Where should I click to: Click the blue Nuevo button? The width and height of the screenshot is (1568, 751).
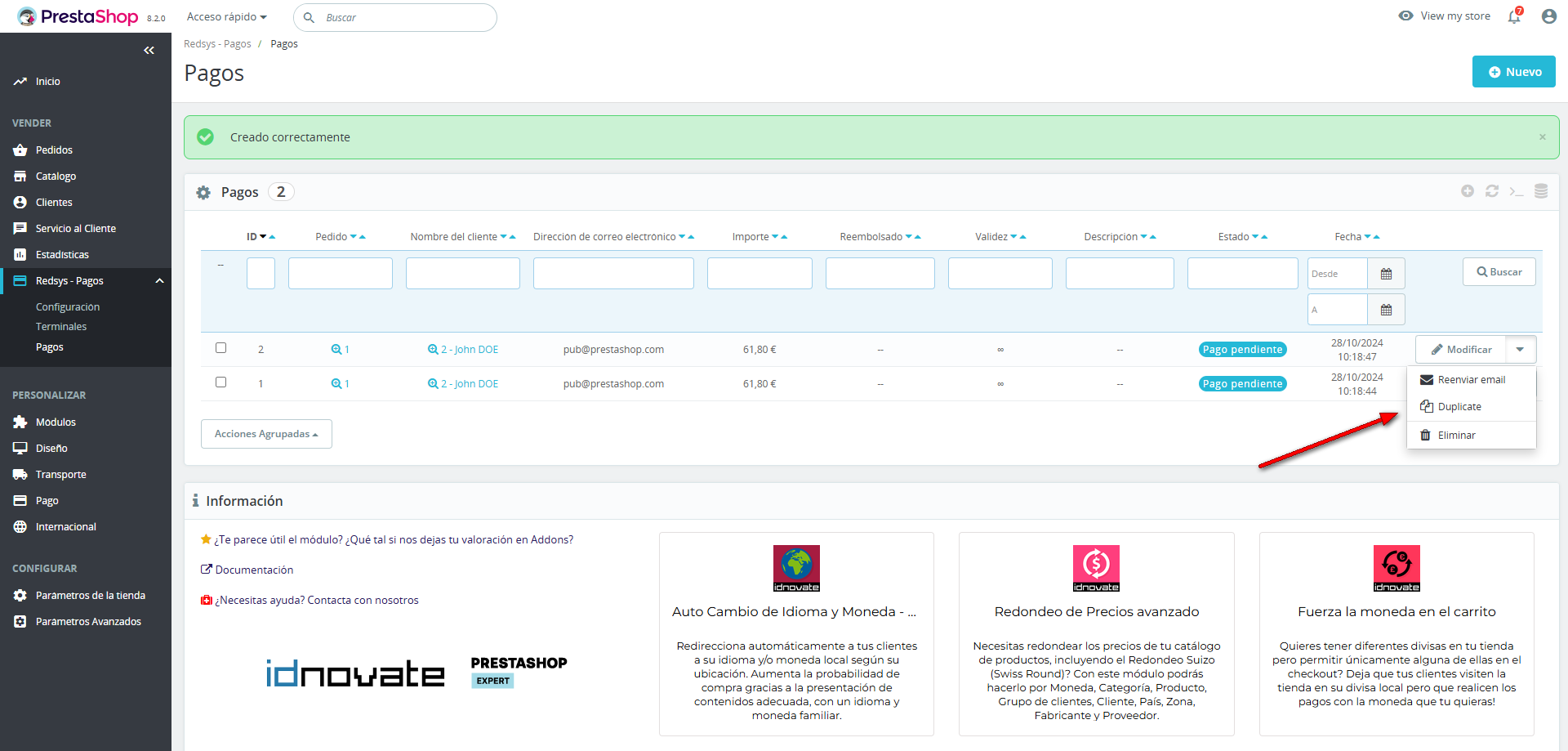pos(1513,72)
